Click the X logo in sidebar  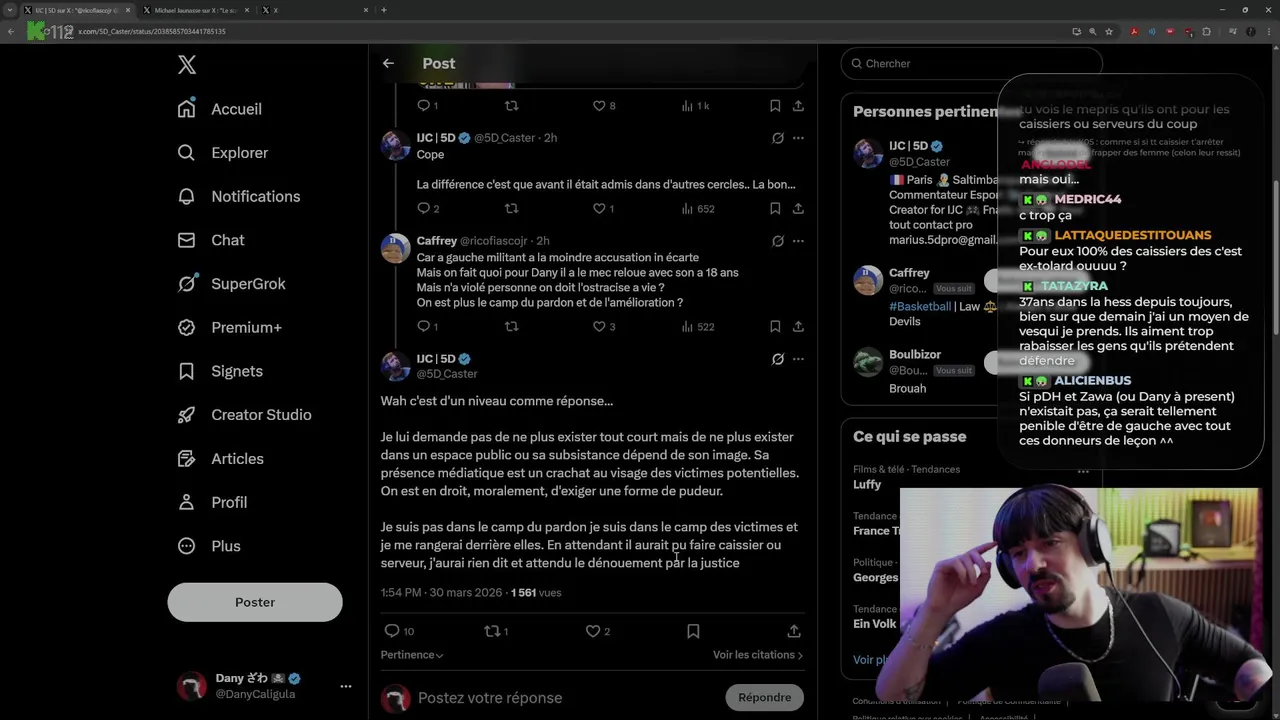[187, 65]
